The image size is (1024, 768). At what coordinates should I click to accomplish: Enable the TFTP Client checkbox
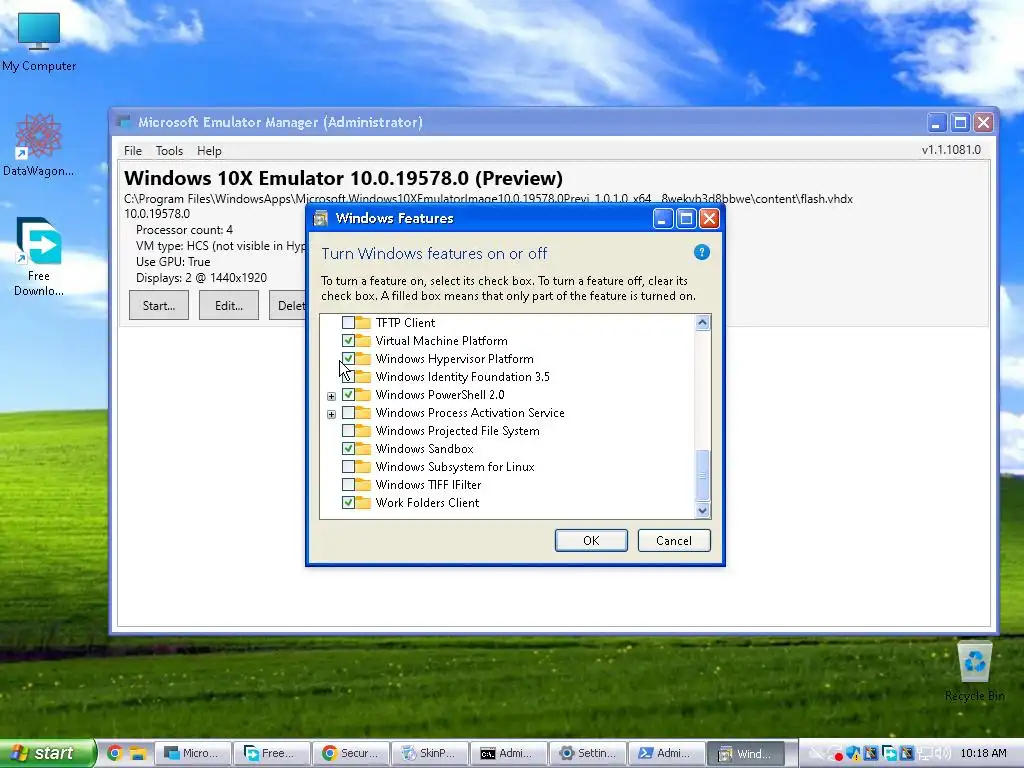tap(348, 323)
